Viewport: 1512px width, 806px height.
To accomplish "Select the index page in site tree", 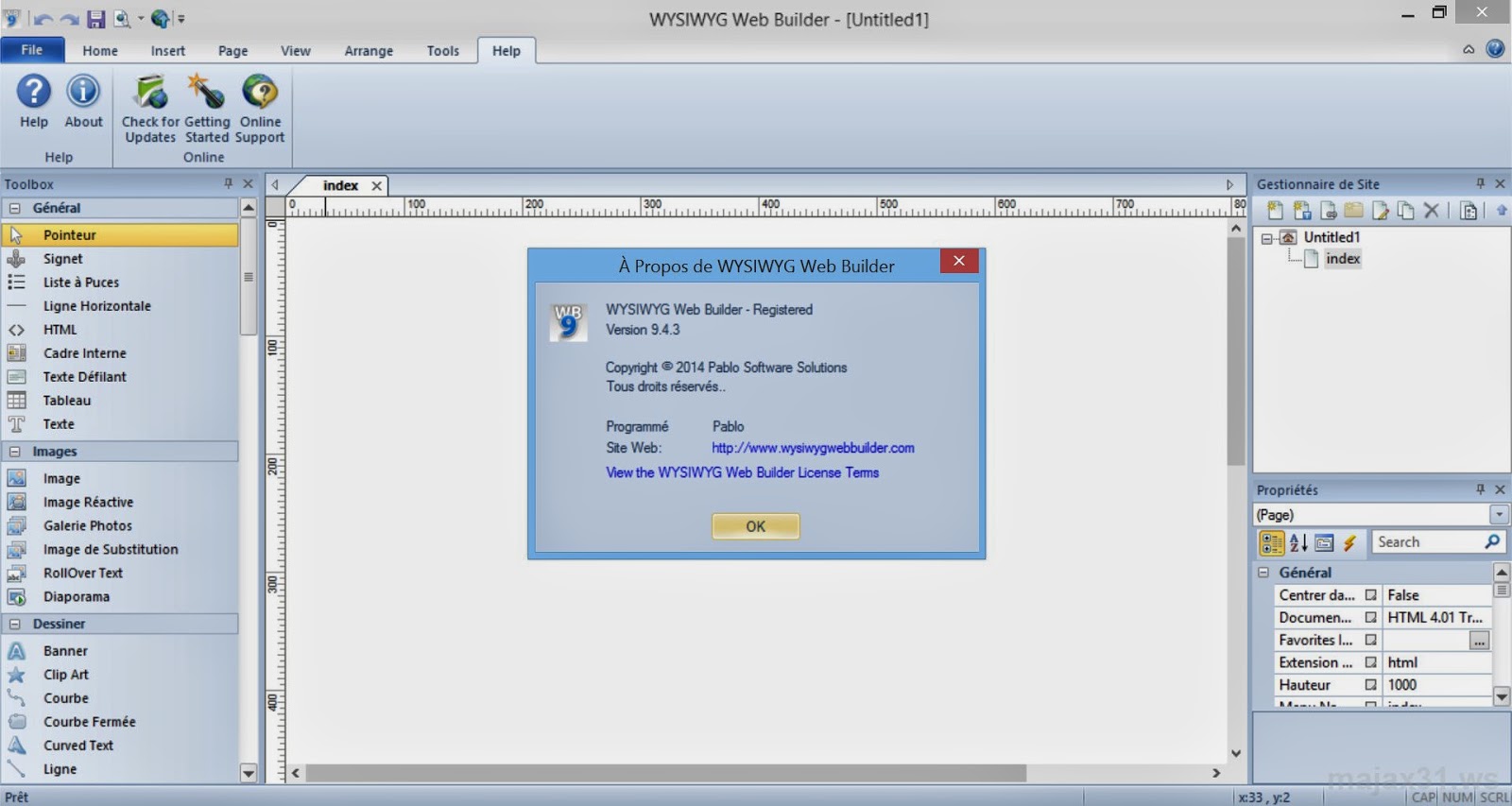I will [1342, 259].
